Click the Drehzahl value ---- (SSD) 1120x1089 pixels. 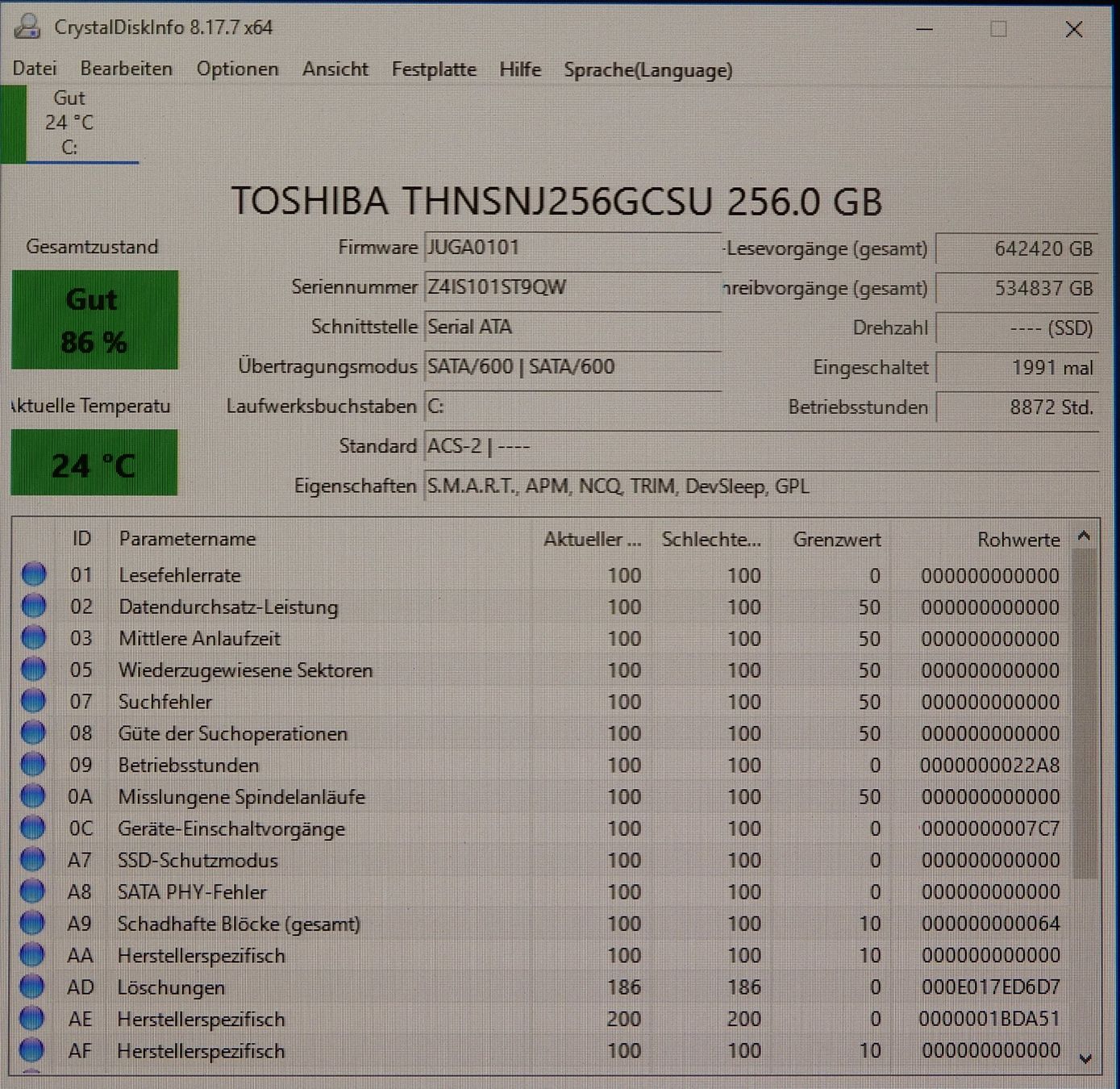click(x=1017, y=328)
